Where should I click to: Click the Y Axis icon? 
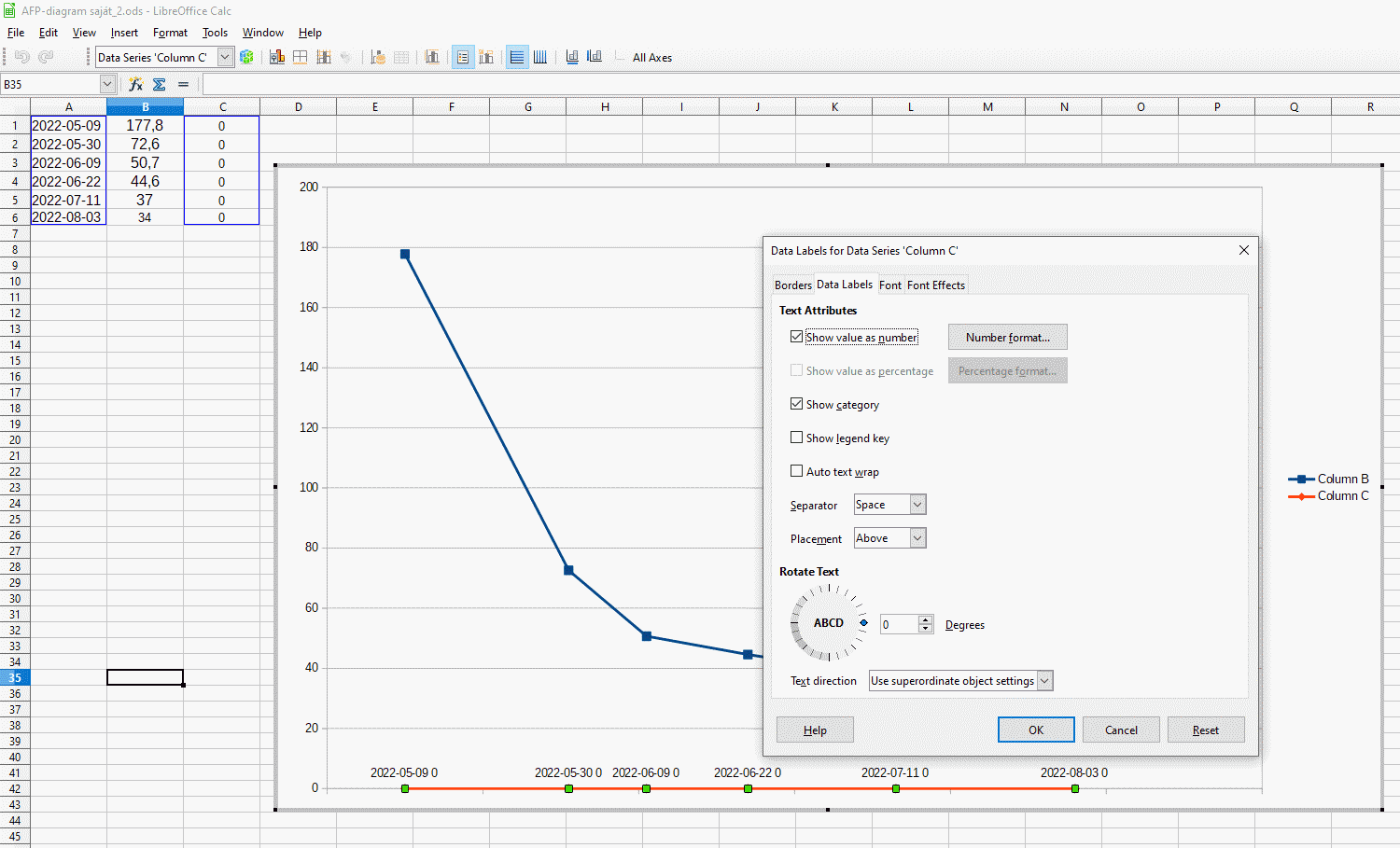pyautogui.click(x=595, y=57)
